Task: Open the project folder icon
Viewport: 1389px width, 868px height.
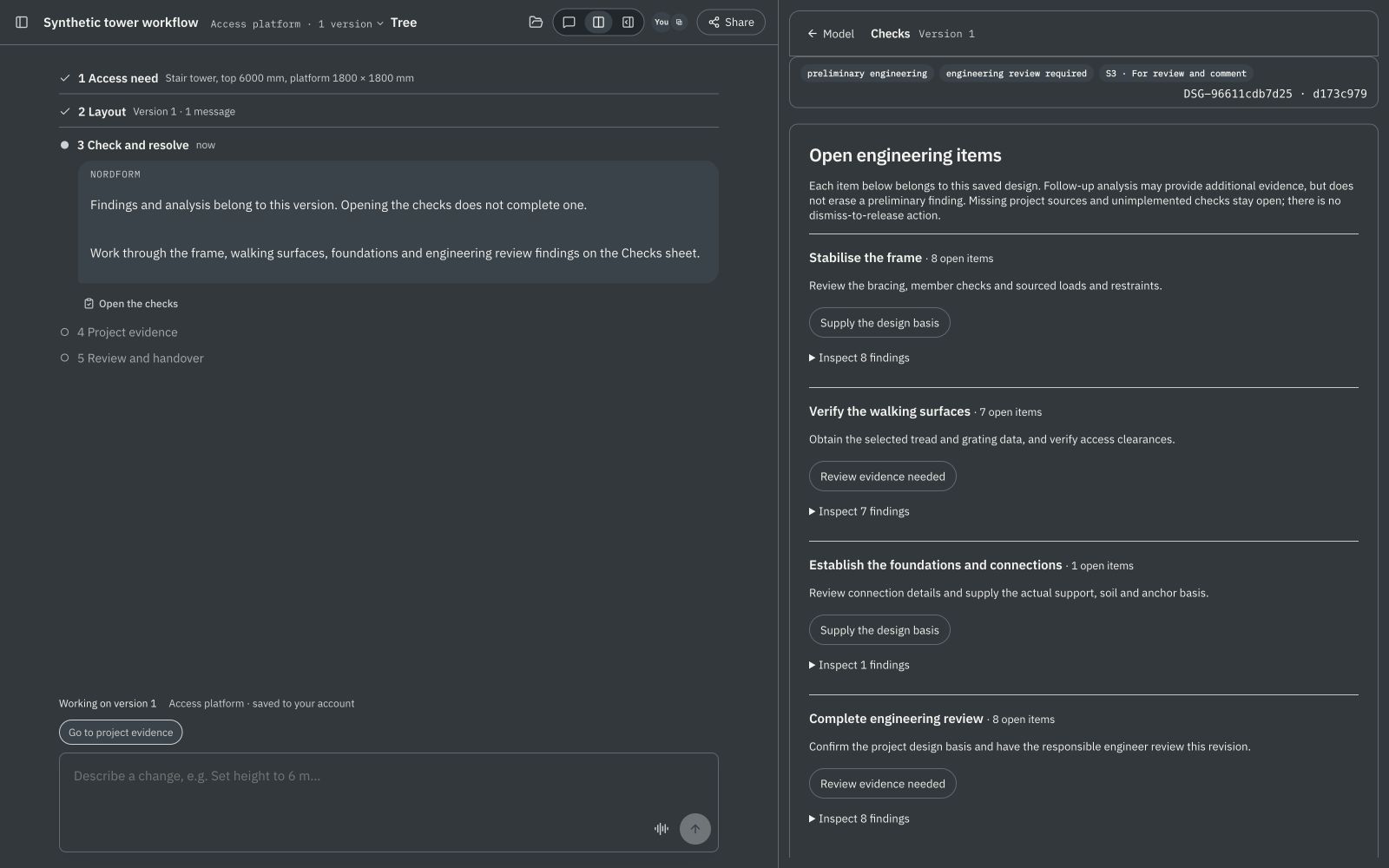Action: pos(536,23)
